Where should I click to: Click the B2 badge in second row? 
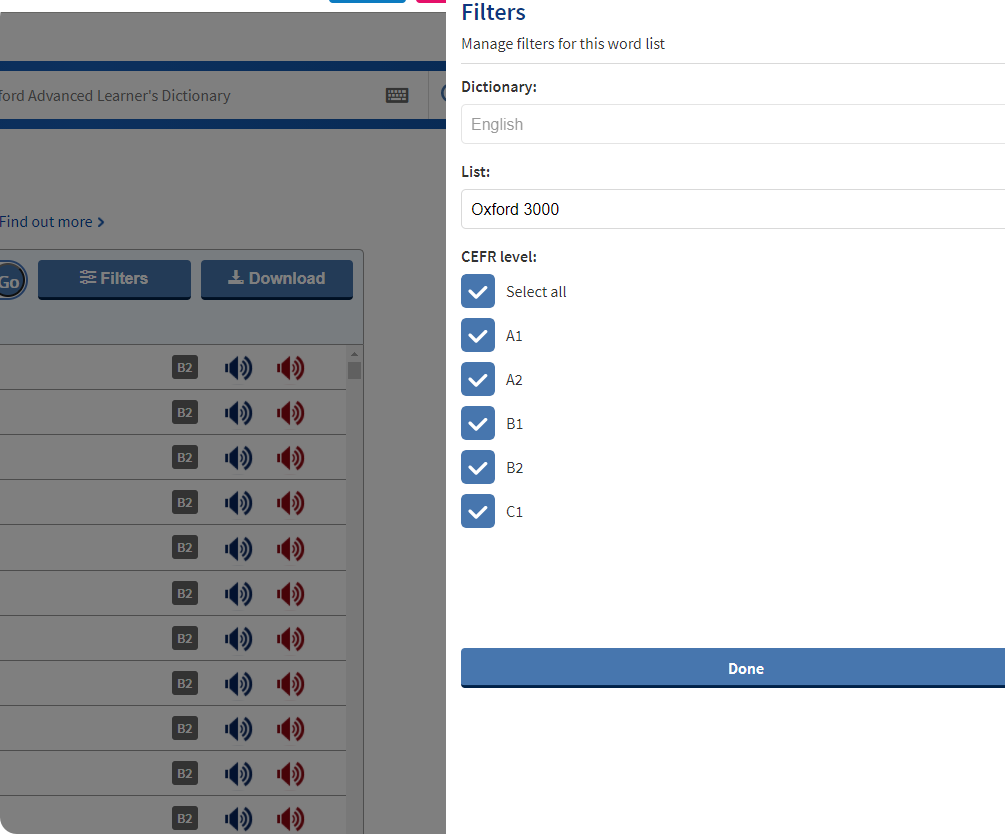[x=185, y=412]
